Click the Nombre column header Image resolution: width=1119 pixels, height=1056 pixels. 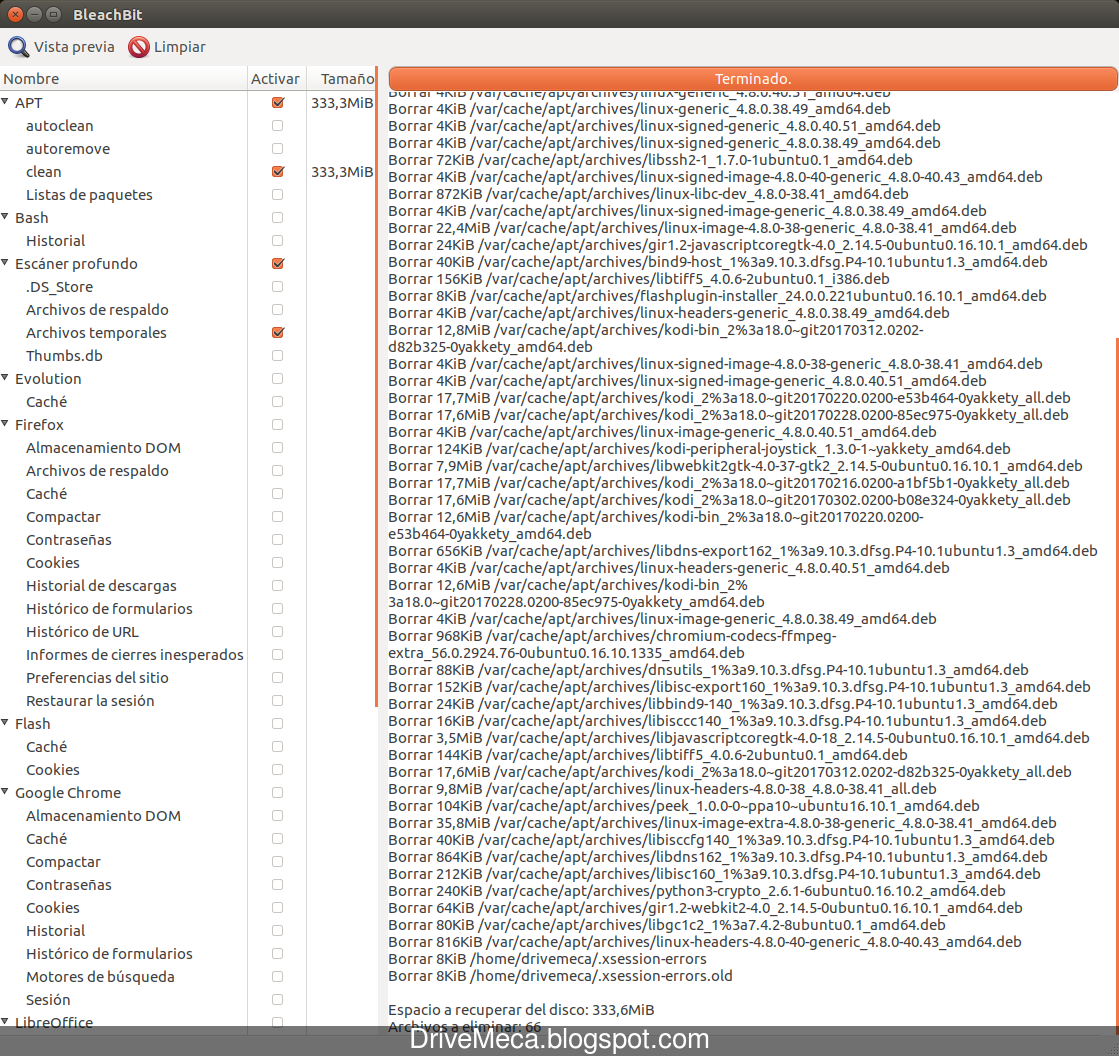(x=31, y=78)
